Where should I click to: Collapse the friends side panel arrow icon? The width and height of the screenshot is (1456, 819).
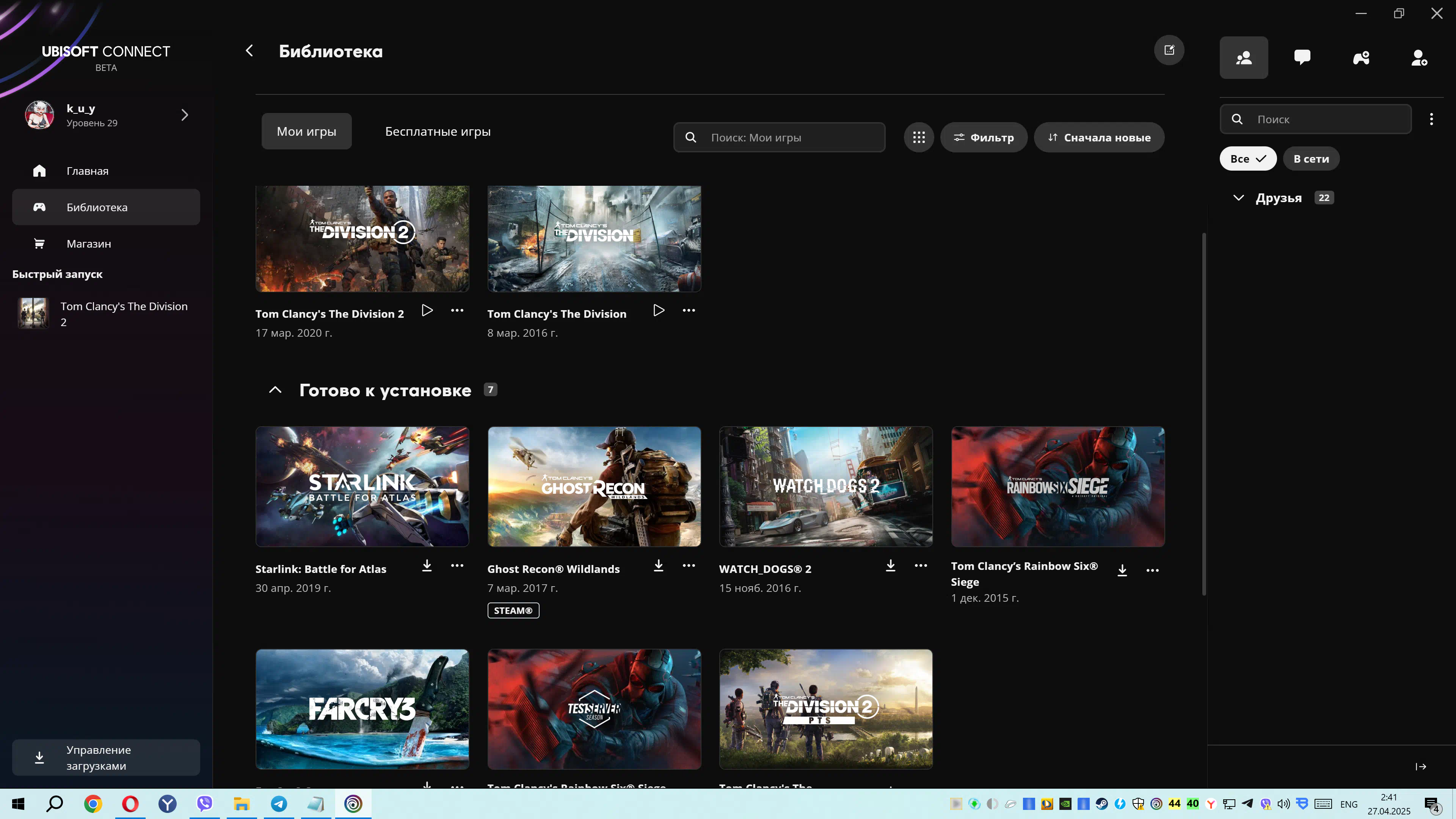[x=1421, y=766]
